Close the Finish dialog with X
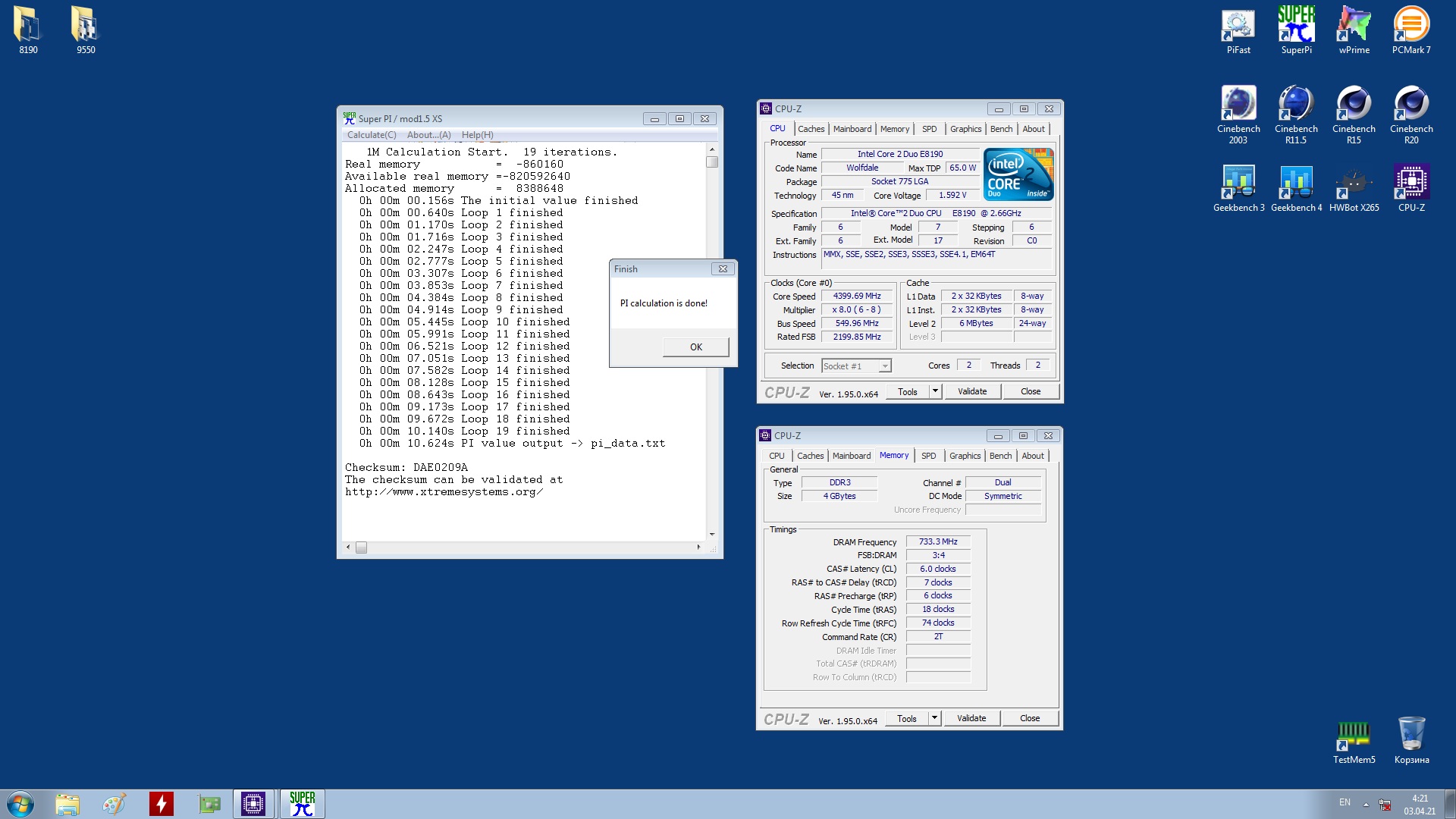The height and width of the screenshot is (819, 1456). click(723, 269)
